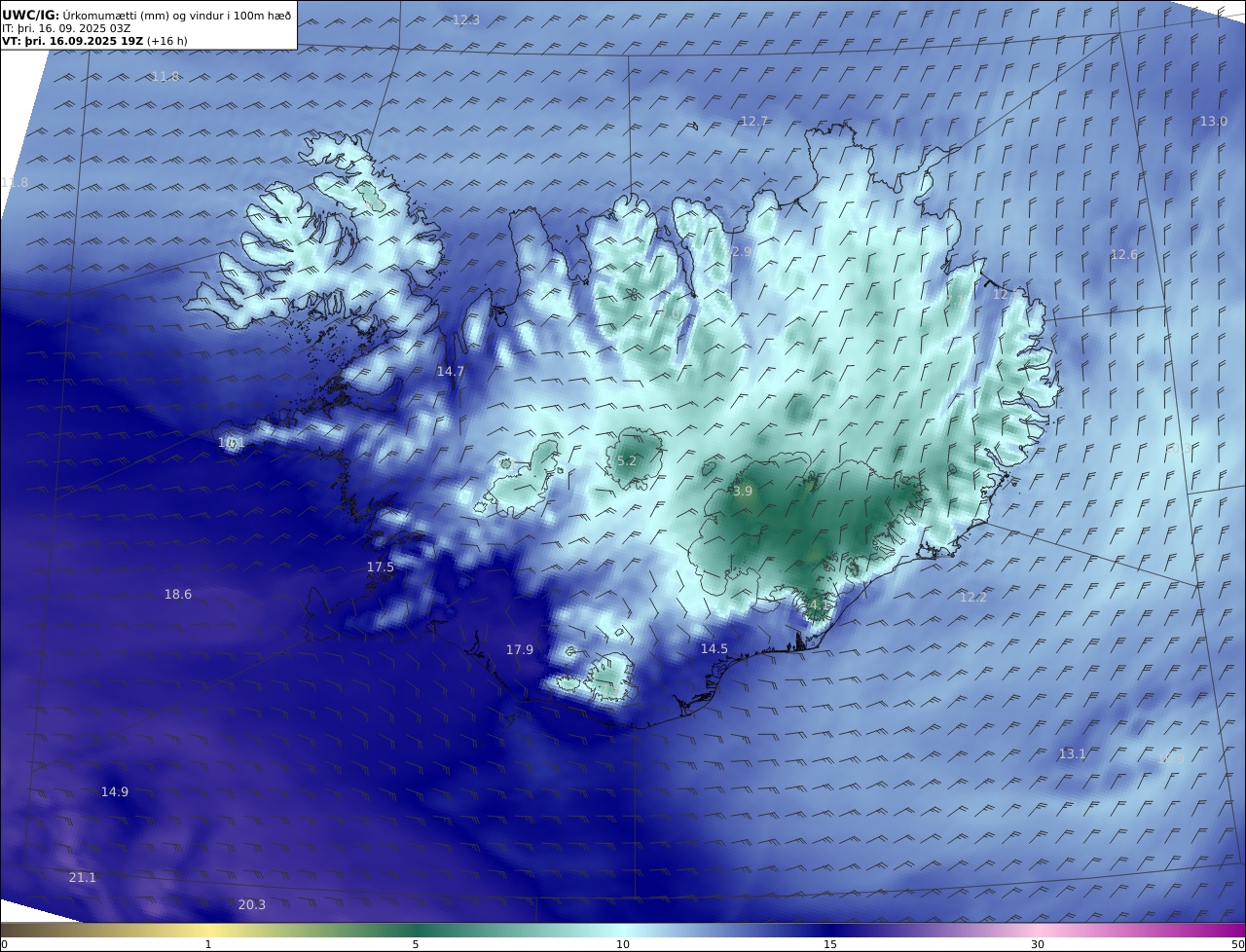Click the 12.3 value label
Screen dimensions: 1246x952
tap(466, 20)
